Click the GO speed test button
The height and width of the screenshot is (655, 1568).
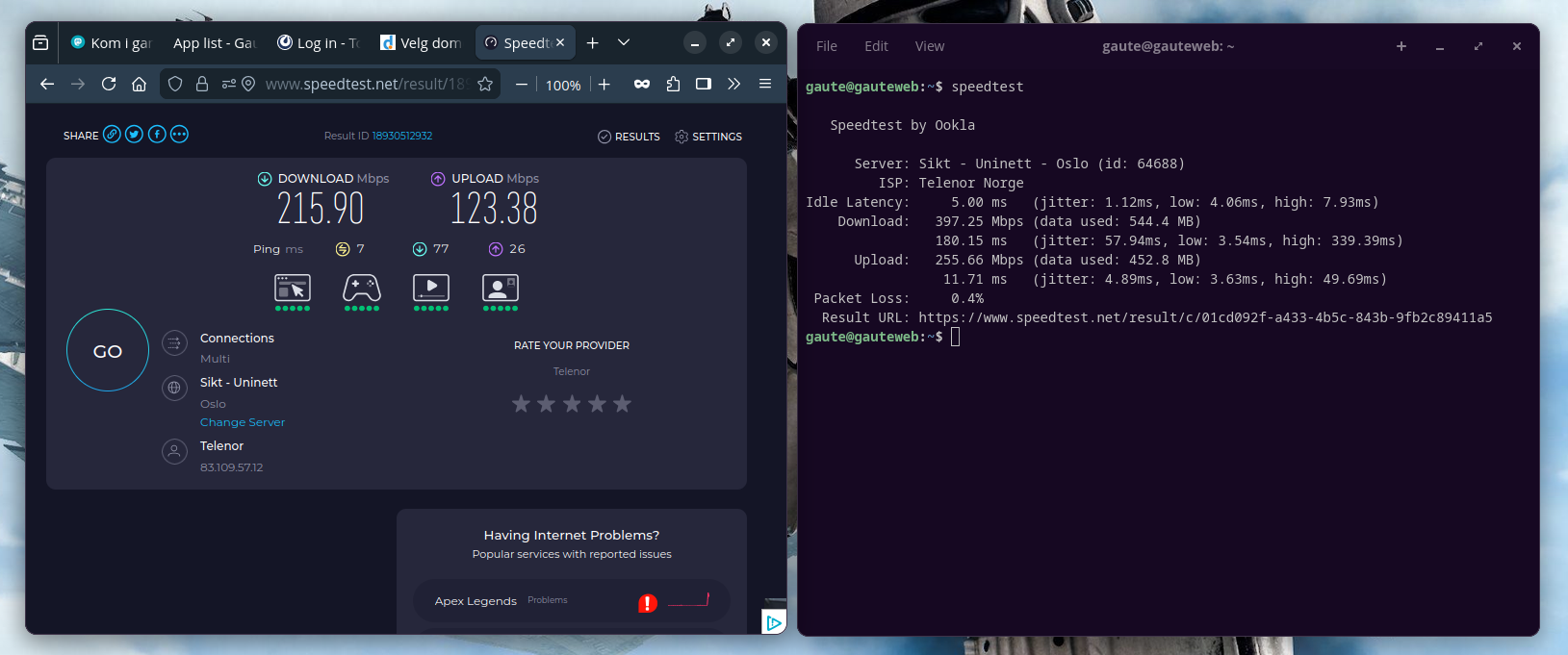(108, 351)
